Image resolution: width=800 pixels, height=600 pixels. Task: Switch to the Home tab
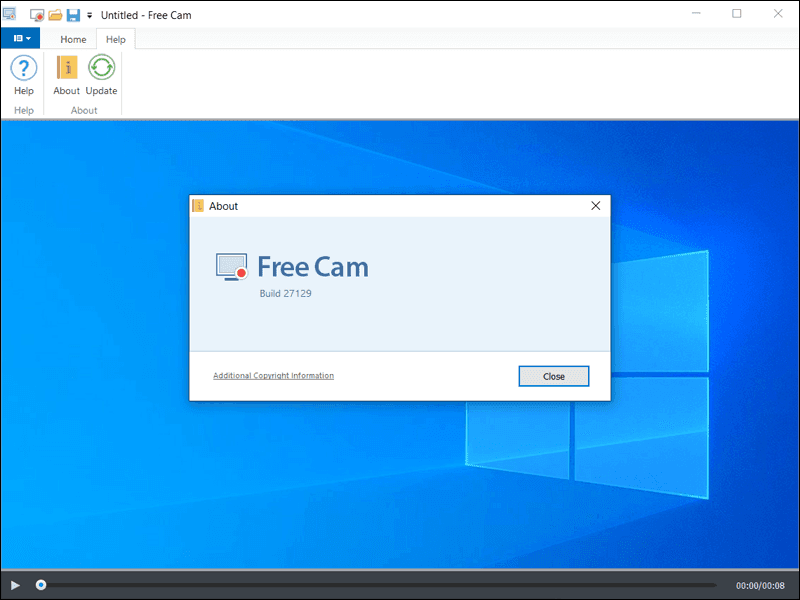[73, 39]
